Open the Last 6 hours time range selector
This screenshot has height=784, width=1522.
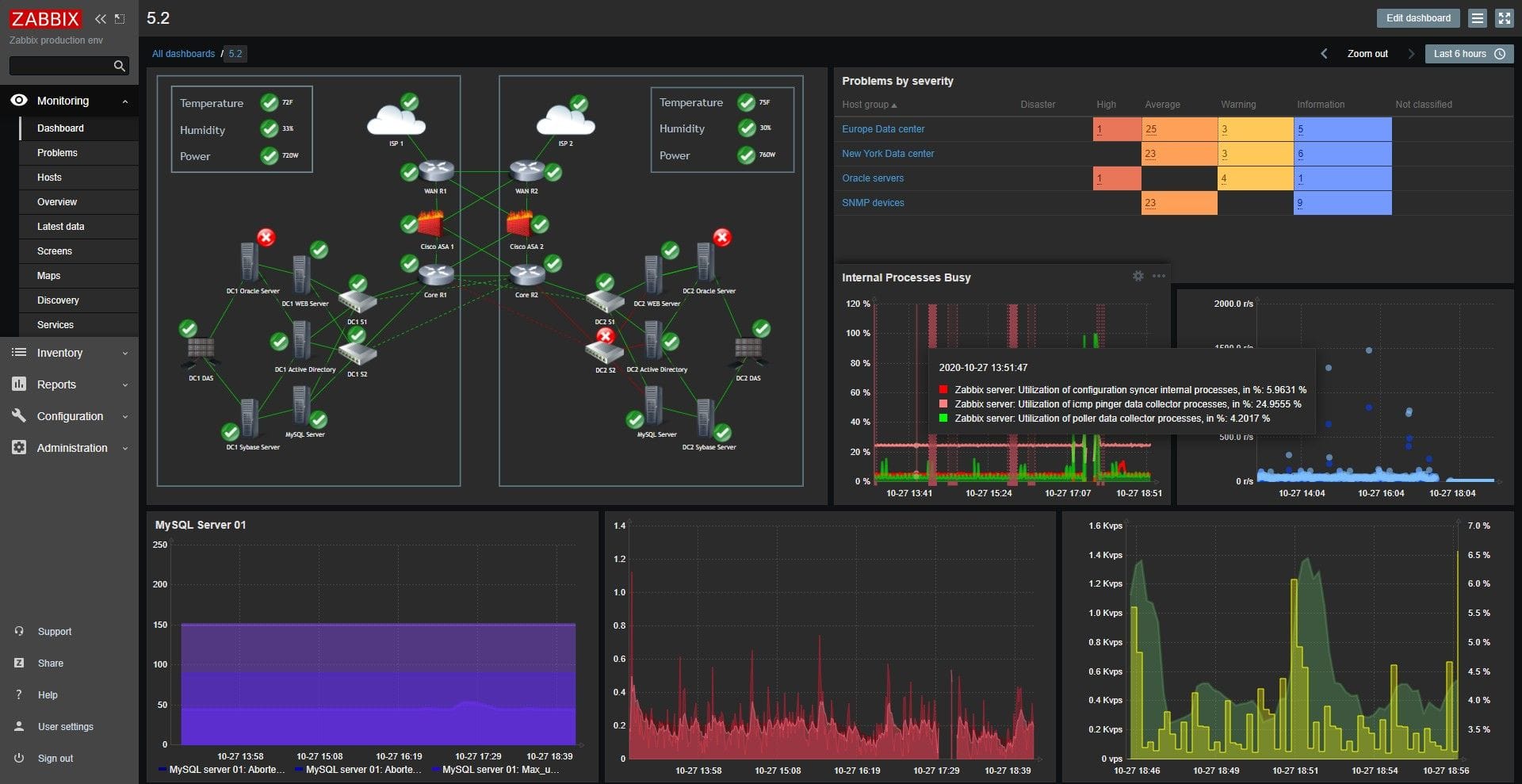(x=1468, y=54)
